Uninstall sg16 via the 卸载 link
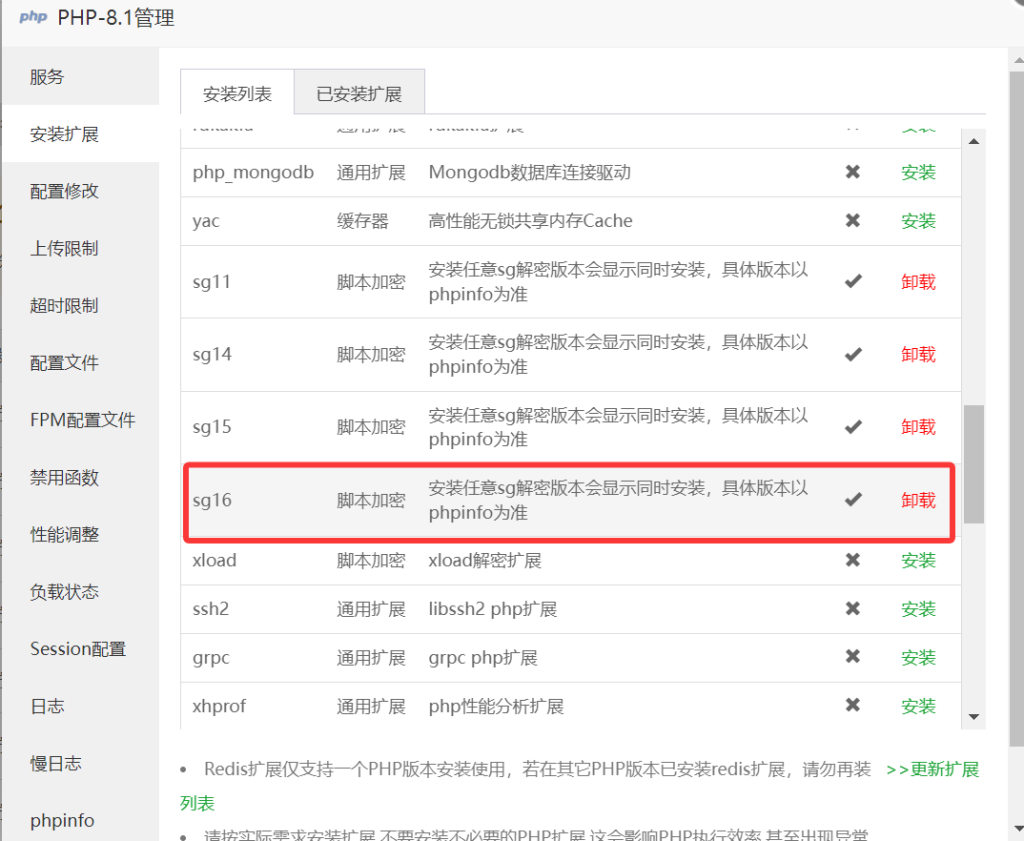Image resolution: width=1024 pixels, height=841 pixels. coord(918,500)
